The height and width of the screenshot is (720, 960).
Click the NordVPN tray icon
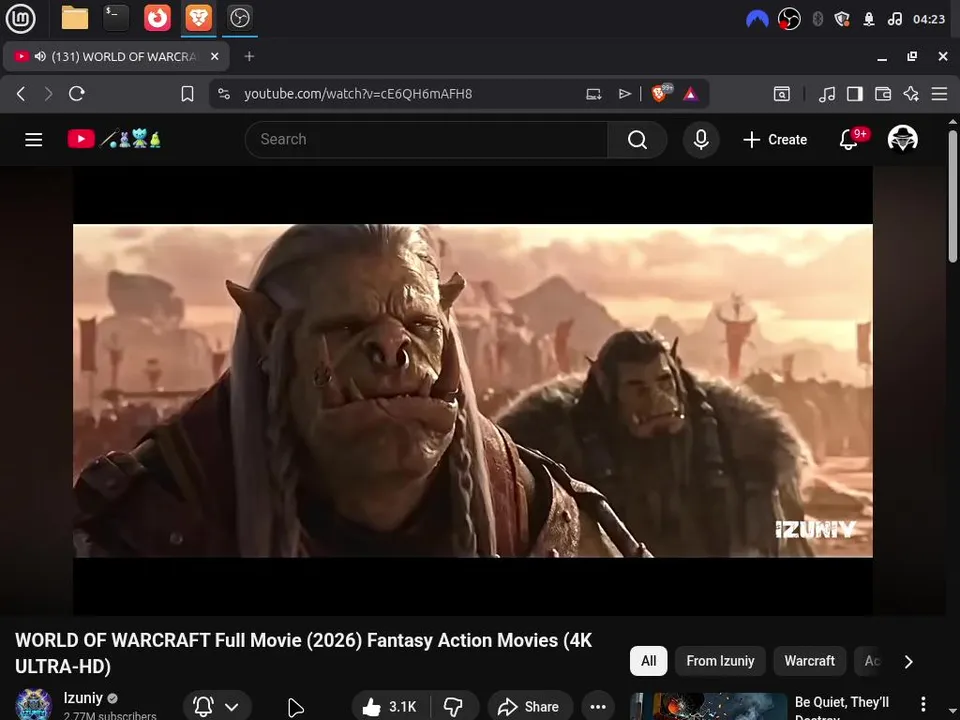[757, 20]
